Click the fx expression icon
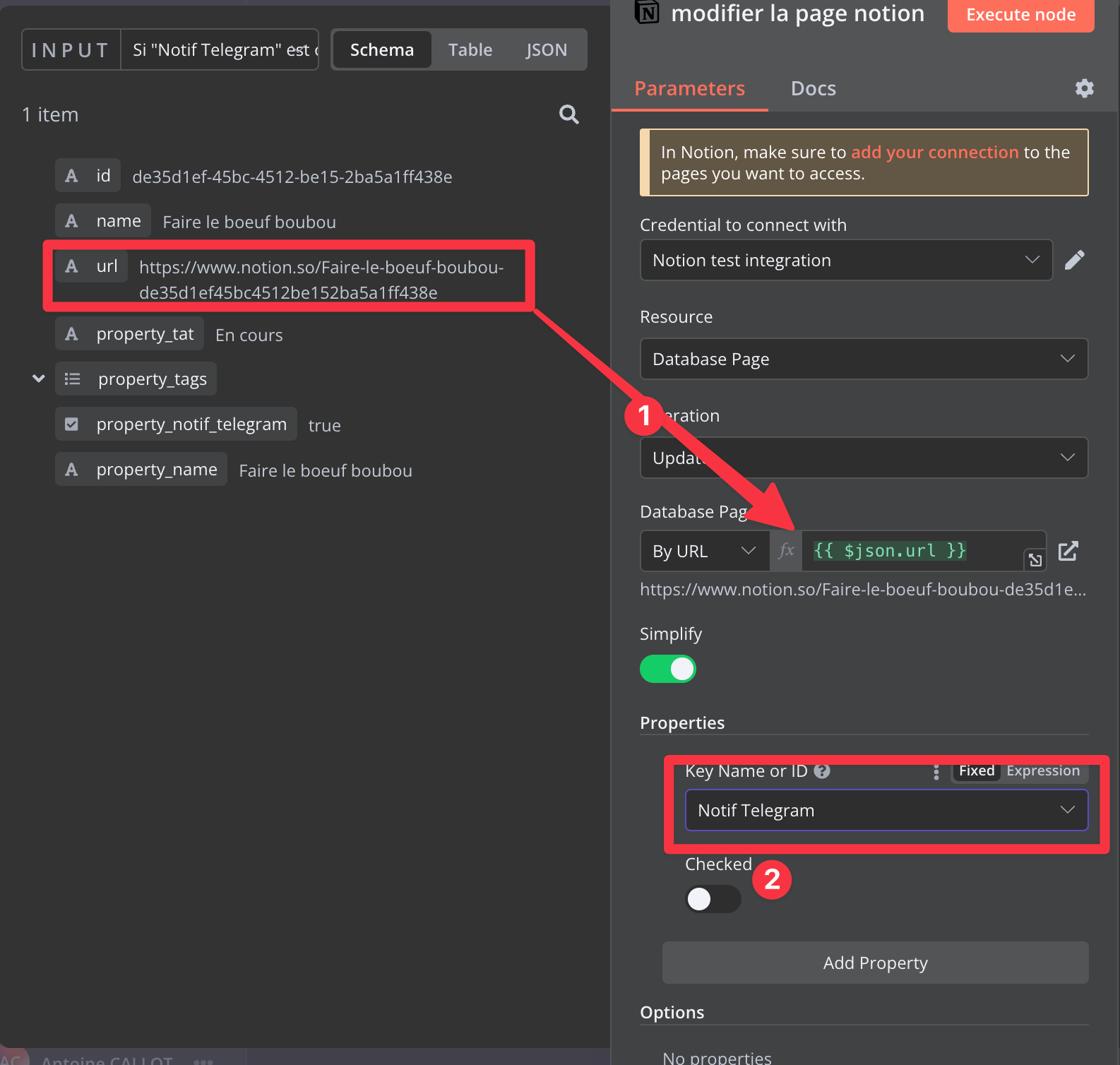This screenshot has width=1120, height=1065. [786, 551]
